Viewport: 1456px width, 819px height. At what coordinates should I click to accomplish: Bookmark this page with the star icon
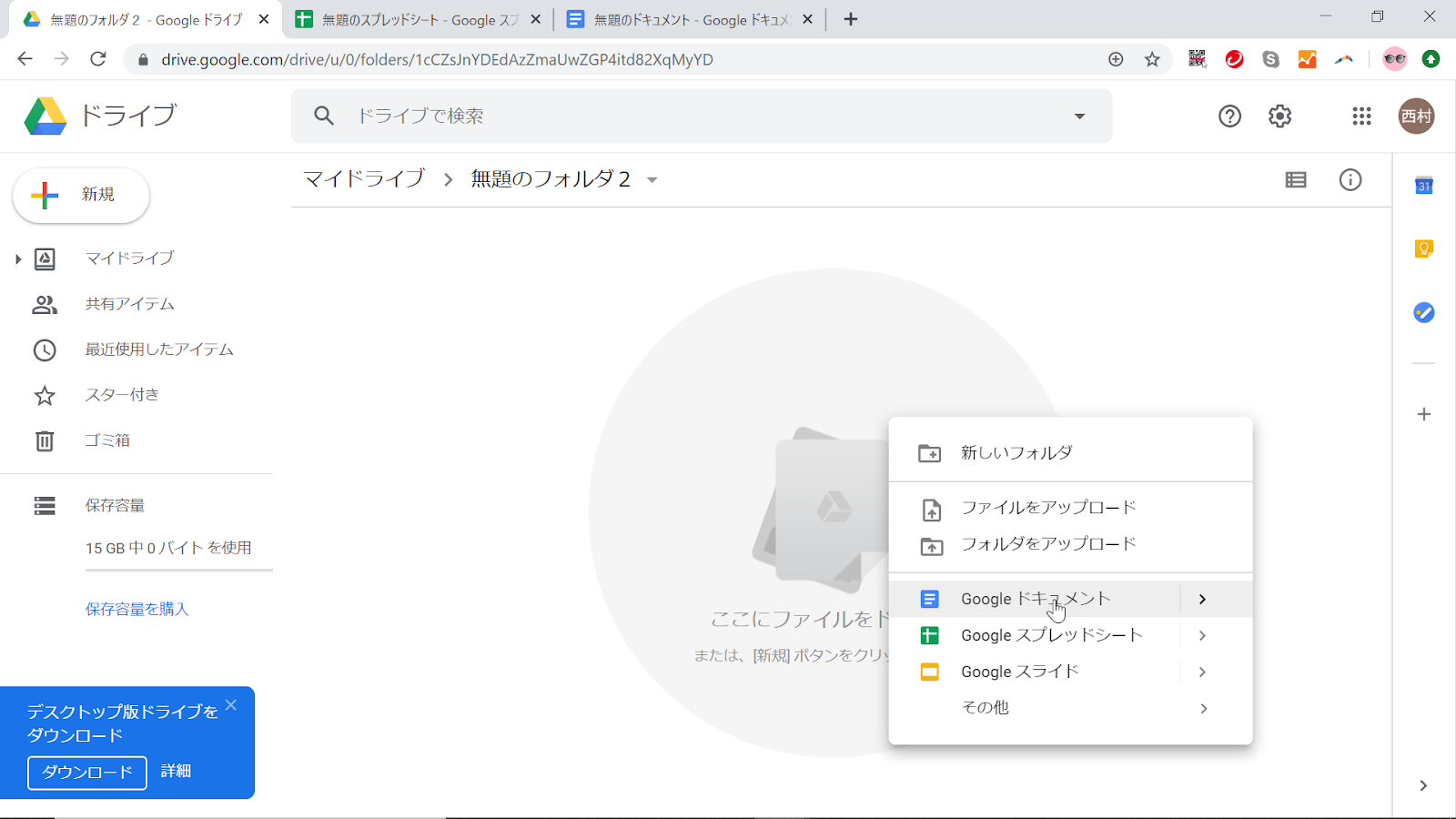tap(1152, 59)
